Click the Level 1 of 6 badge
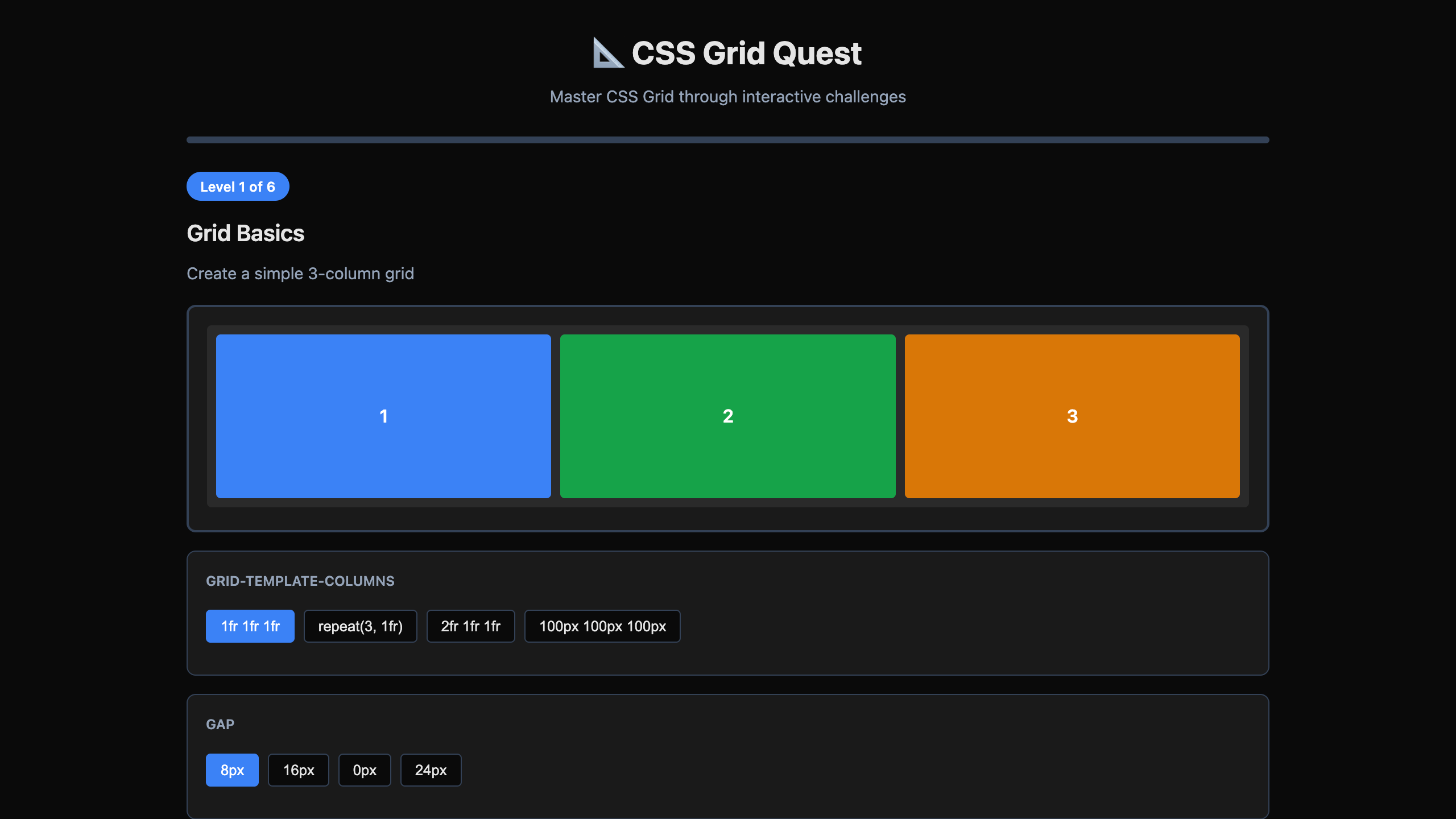Viewport: 1456px width, 819px height. [x=238, y=187]
